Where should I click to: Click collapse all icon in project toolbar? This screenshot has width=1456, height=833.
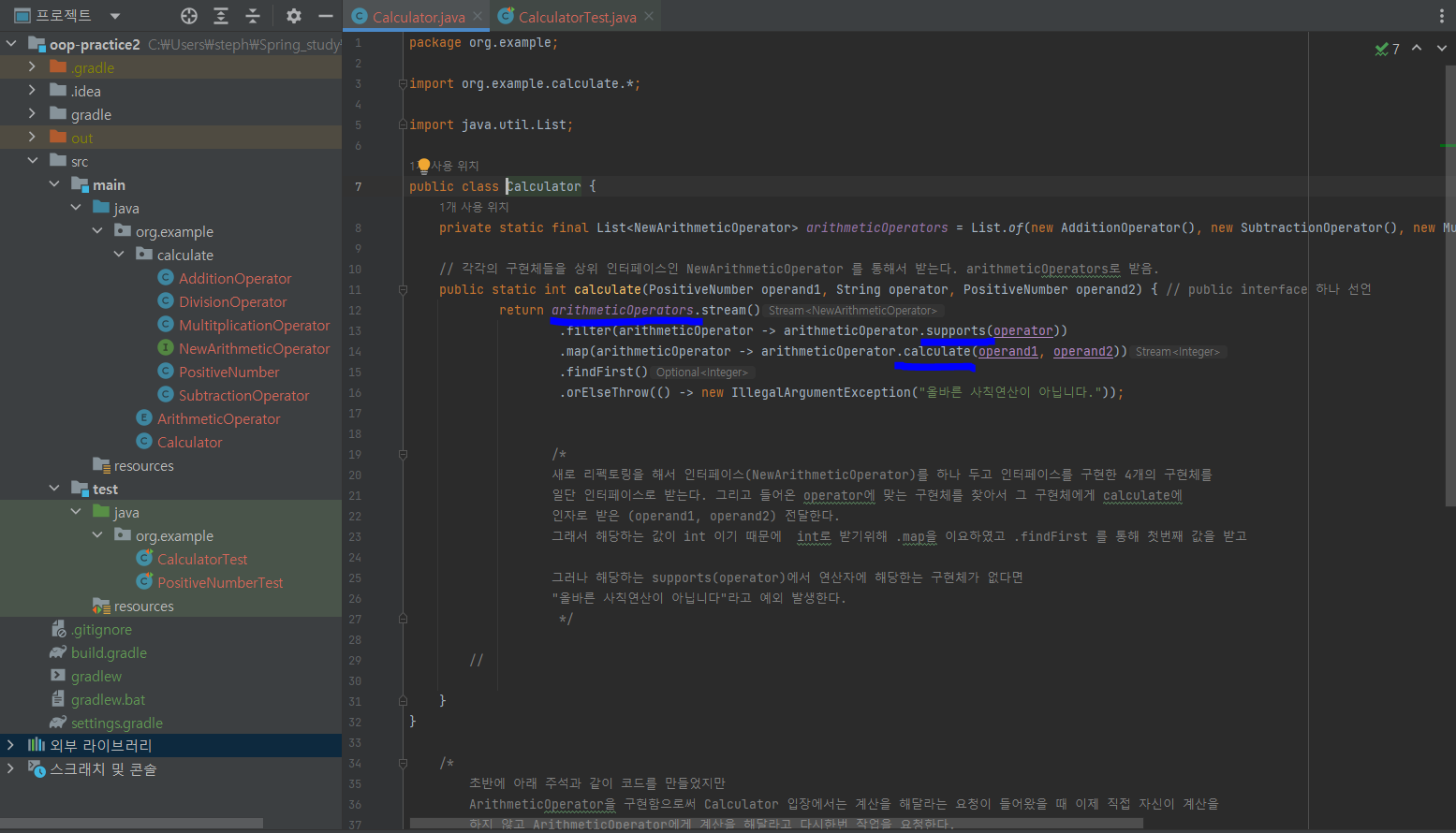(x=253, y=16)
